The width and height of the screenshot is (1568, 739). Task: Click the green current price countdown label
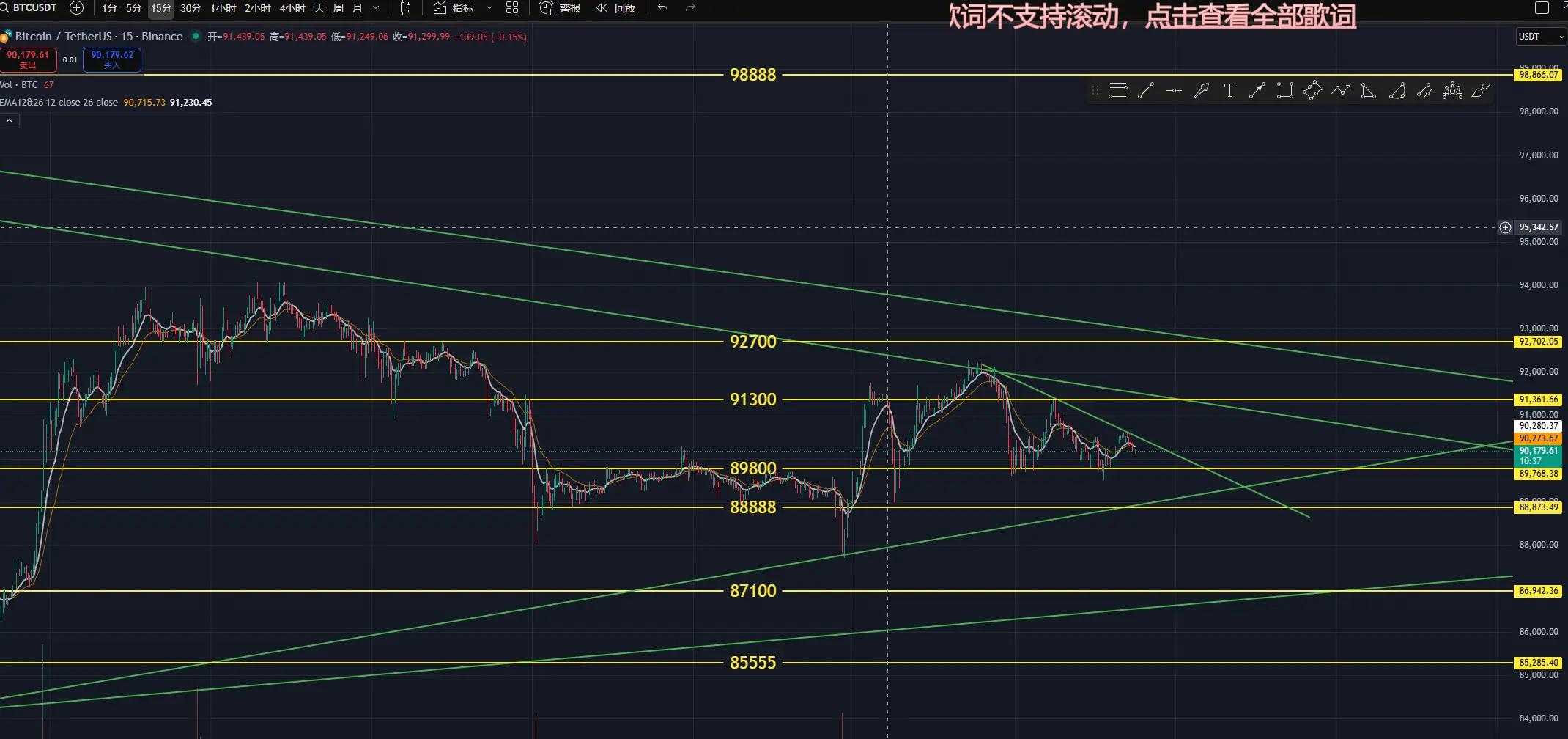click(x=1538, y=456)
